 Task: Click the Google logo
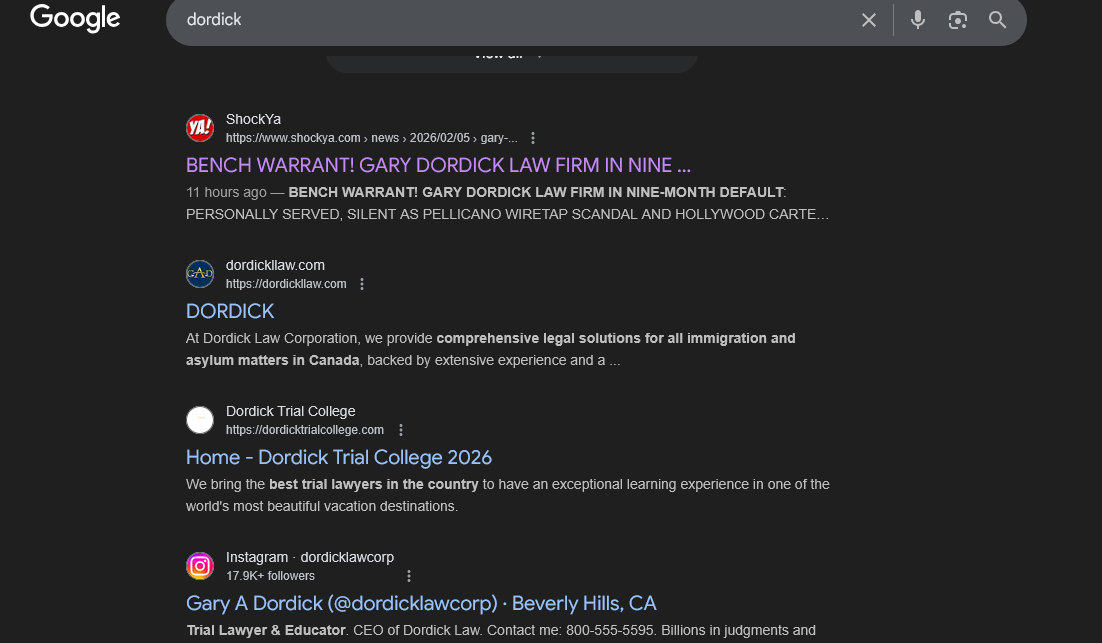point(75,19)
